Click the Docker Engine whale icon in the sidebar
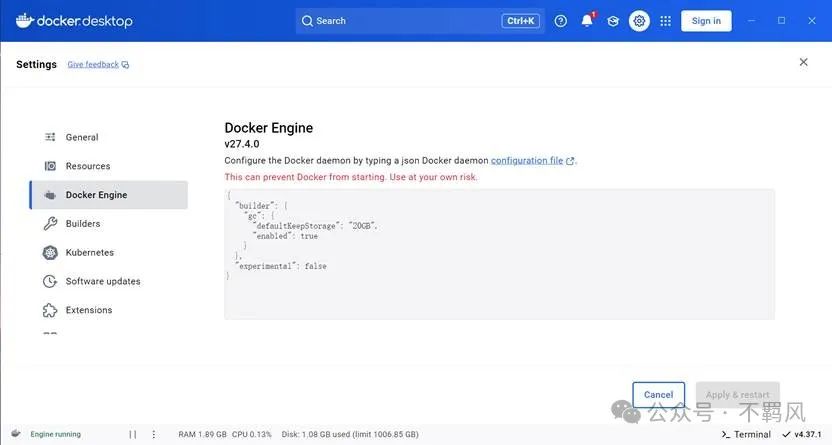Screen dimensions: 832x445 (x=50, y=195)
